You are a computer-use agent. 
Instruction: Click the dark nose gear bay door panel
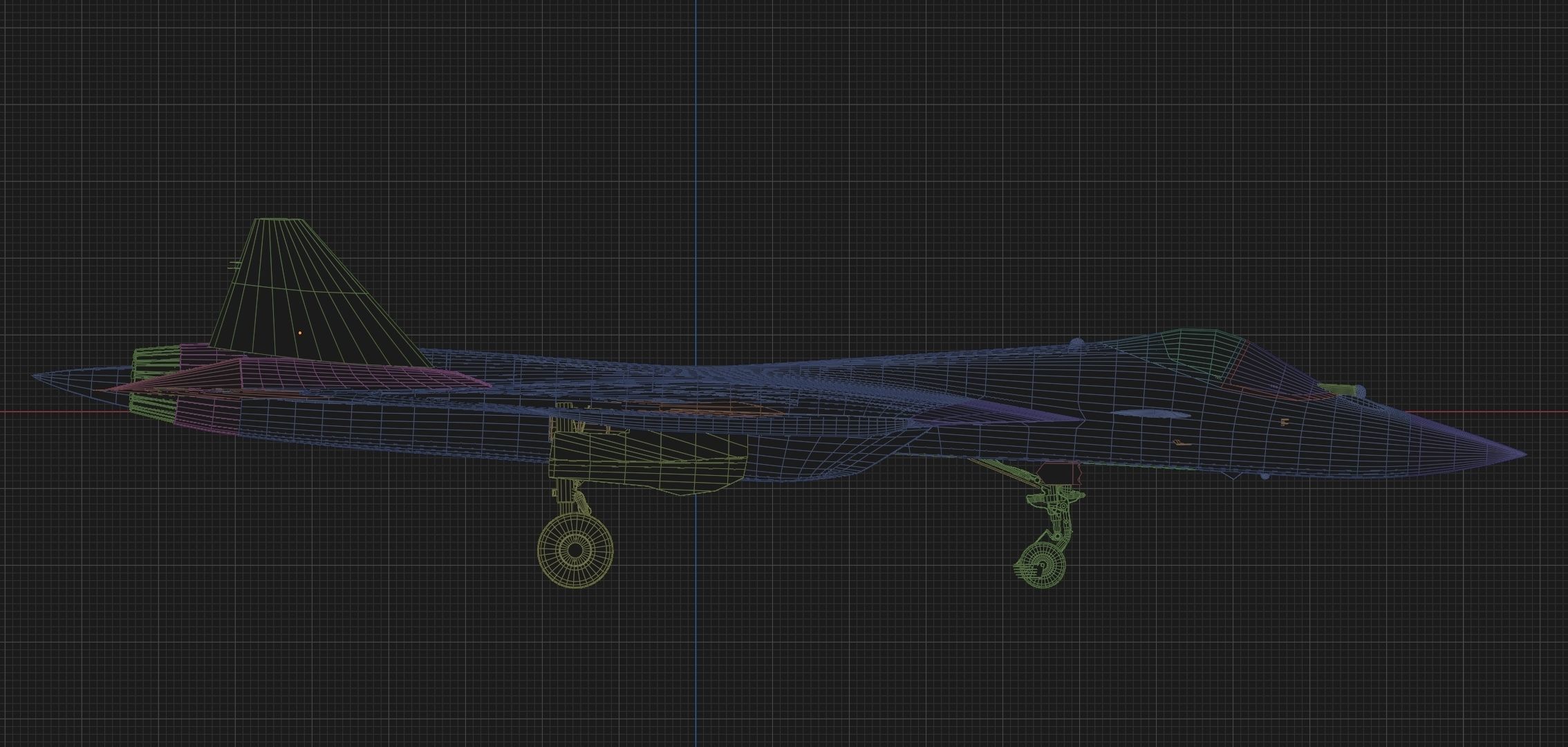(1058, 474)
